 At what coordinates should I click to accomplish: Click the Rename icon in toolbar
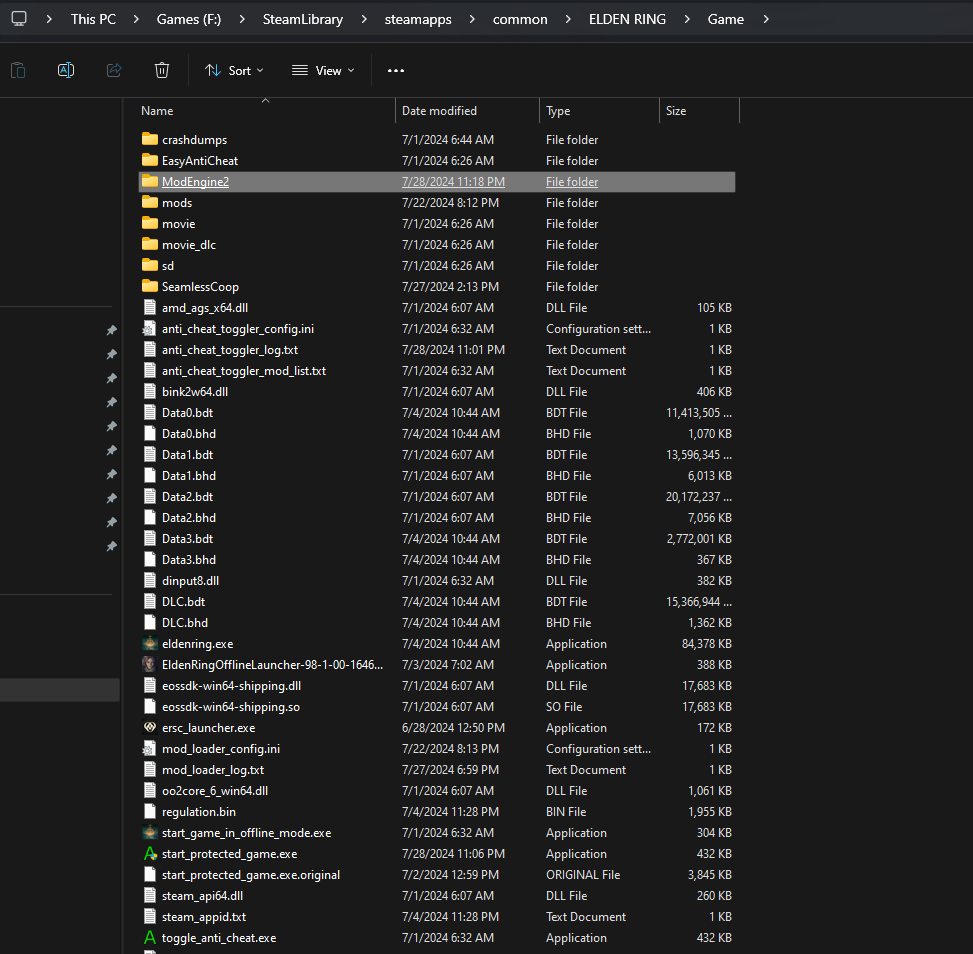[66, 70]
